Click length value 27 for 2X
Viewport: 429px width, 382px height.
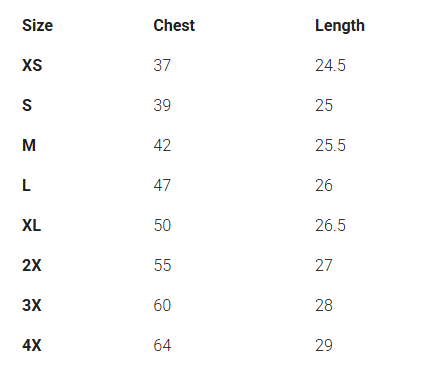tap(324, 265)
